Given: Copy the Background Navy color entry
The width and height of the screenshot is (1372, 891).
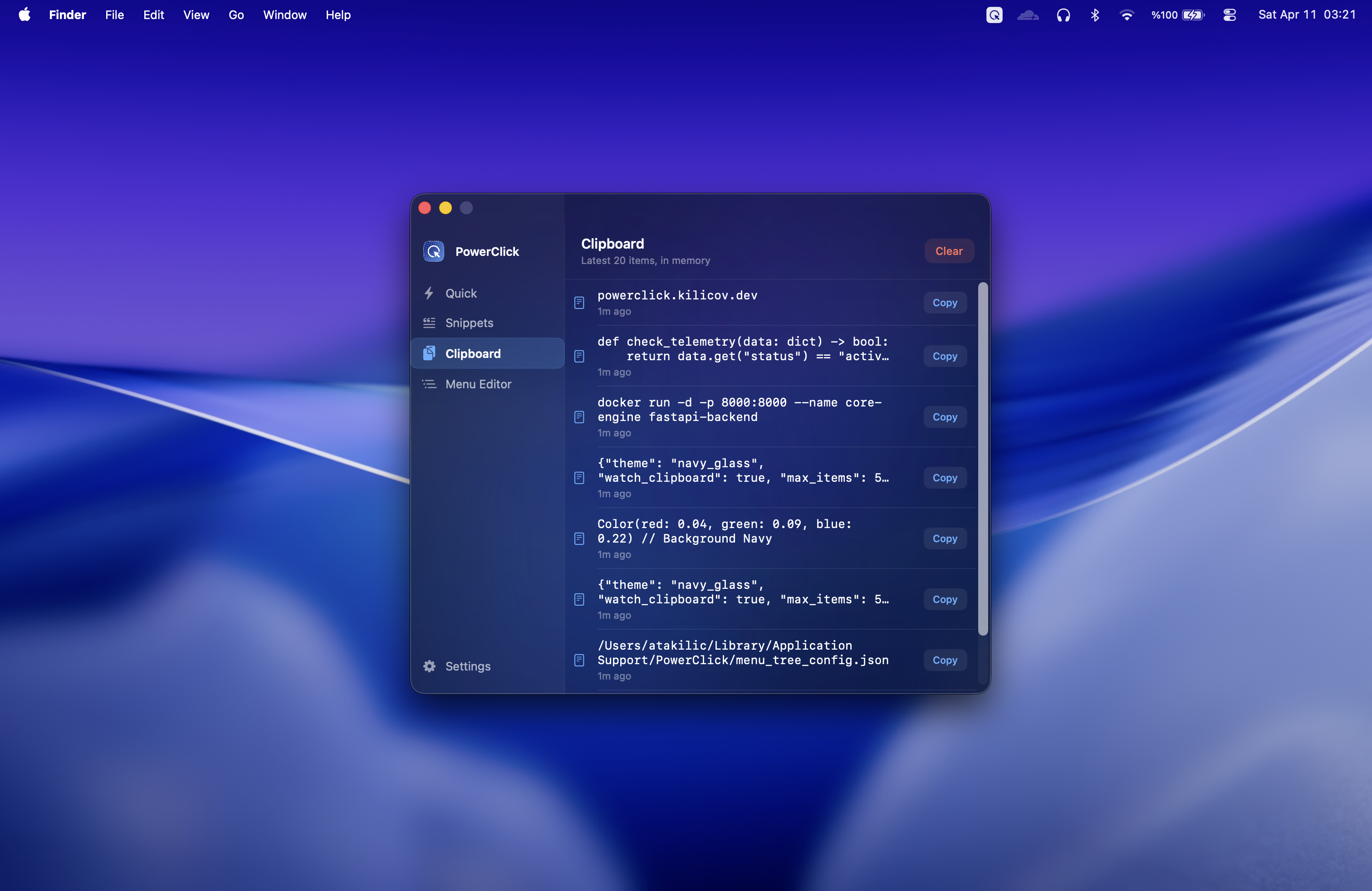Looking at the screenshot, I should (944, 539).
